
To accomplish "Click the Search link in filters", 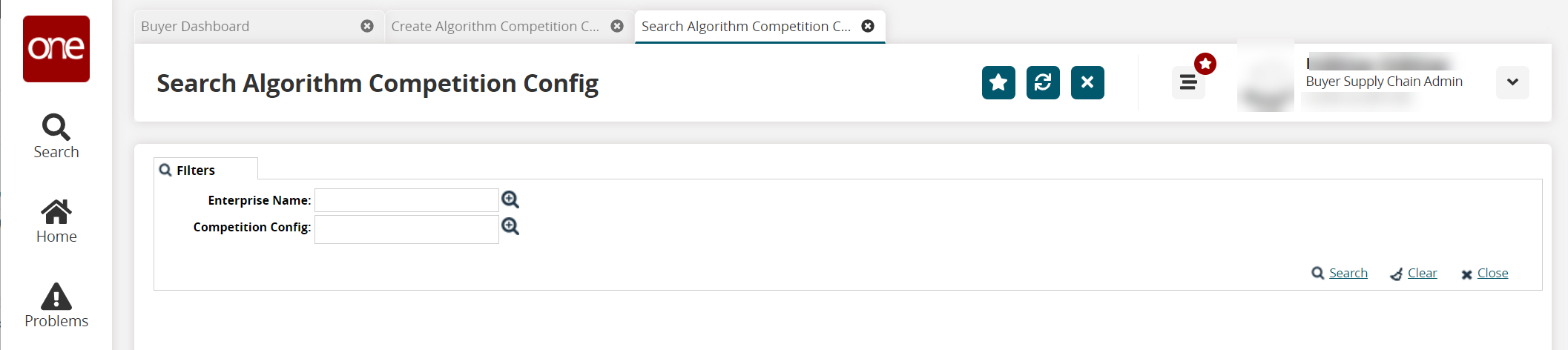I will (x=1348, y=273).
